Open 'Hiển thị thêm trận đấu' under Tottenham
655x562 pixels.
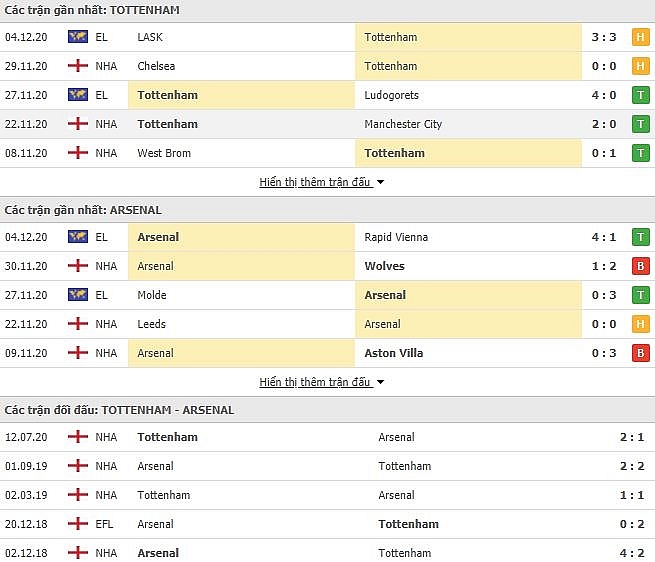point(315,182)
